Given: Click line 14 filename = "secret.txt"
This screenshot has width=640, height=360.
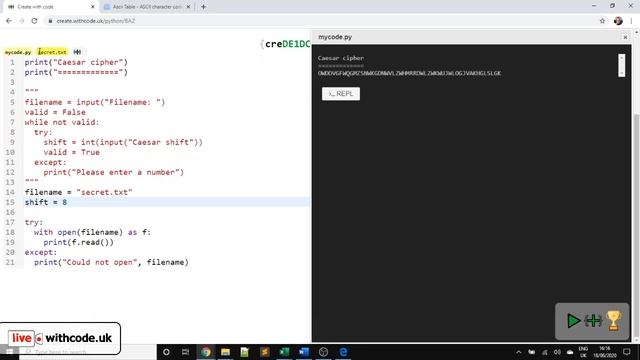Looking at the screenshot, I should click(78, 192).
